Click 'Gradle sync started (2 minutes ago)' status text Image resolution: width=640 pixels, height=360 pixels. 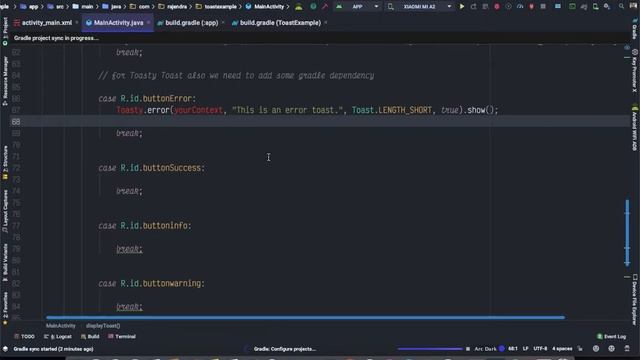click(53, 349)
